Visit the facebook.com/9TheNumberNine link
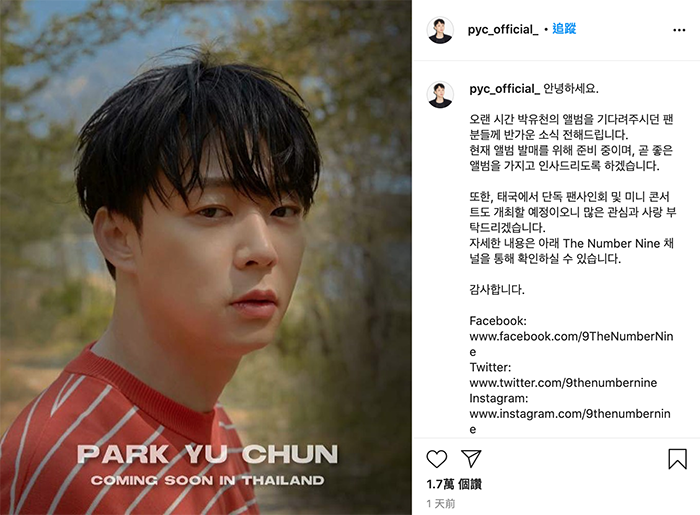 coord(571,344)
